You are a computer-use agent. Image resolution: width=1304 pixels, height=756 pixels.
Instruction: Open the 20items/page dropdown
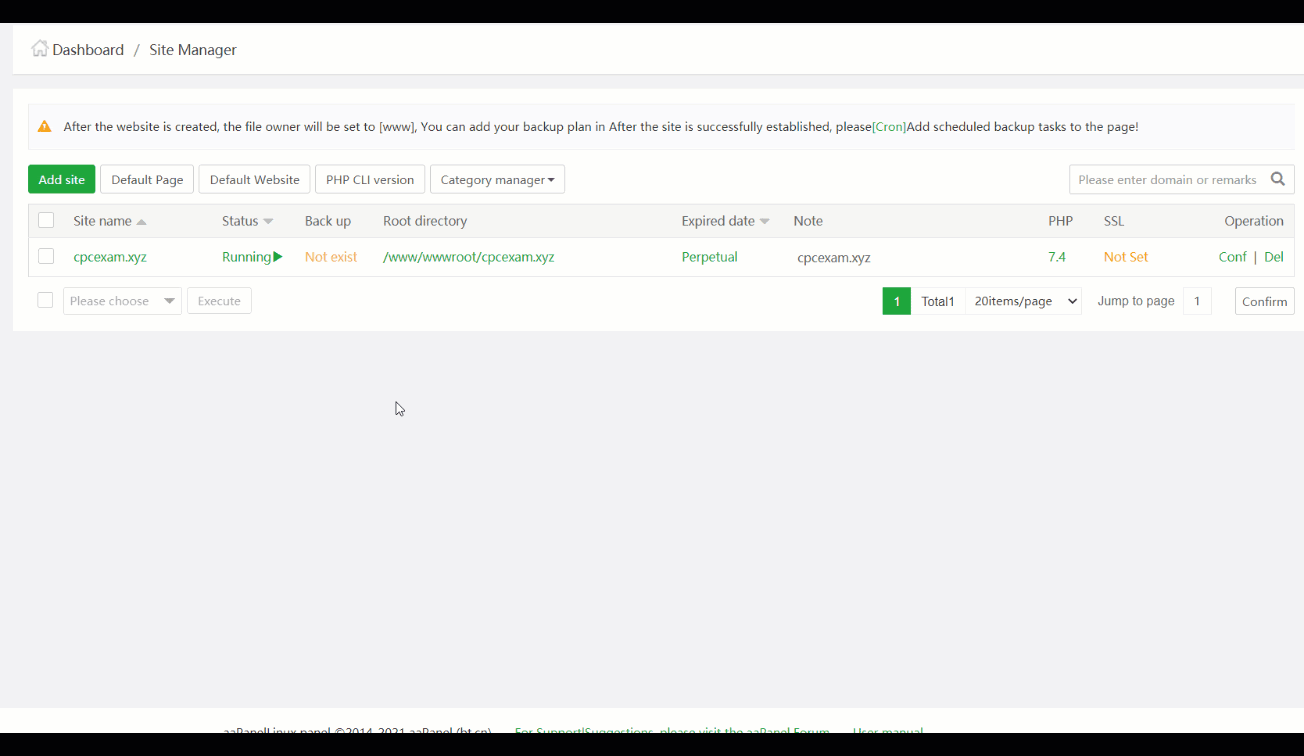(x=1024, y=301)
